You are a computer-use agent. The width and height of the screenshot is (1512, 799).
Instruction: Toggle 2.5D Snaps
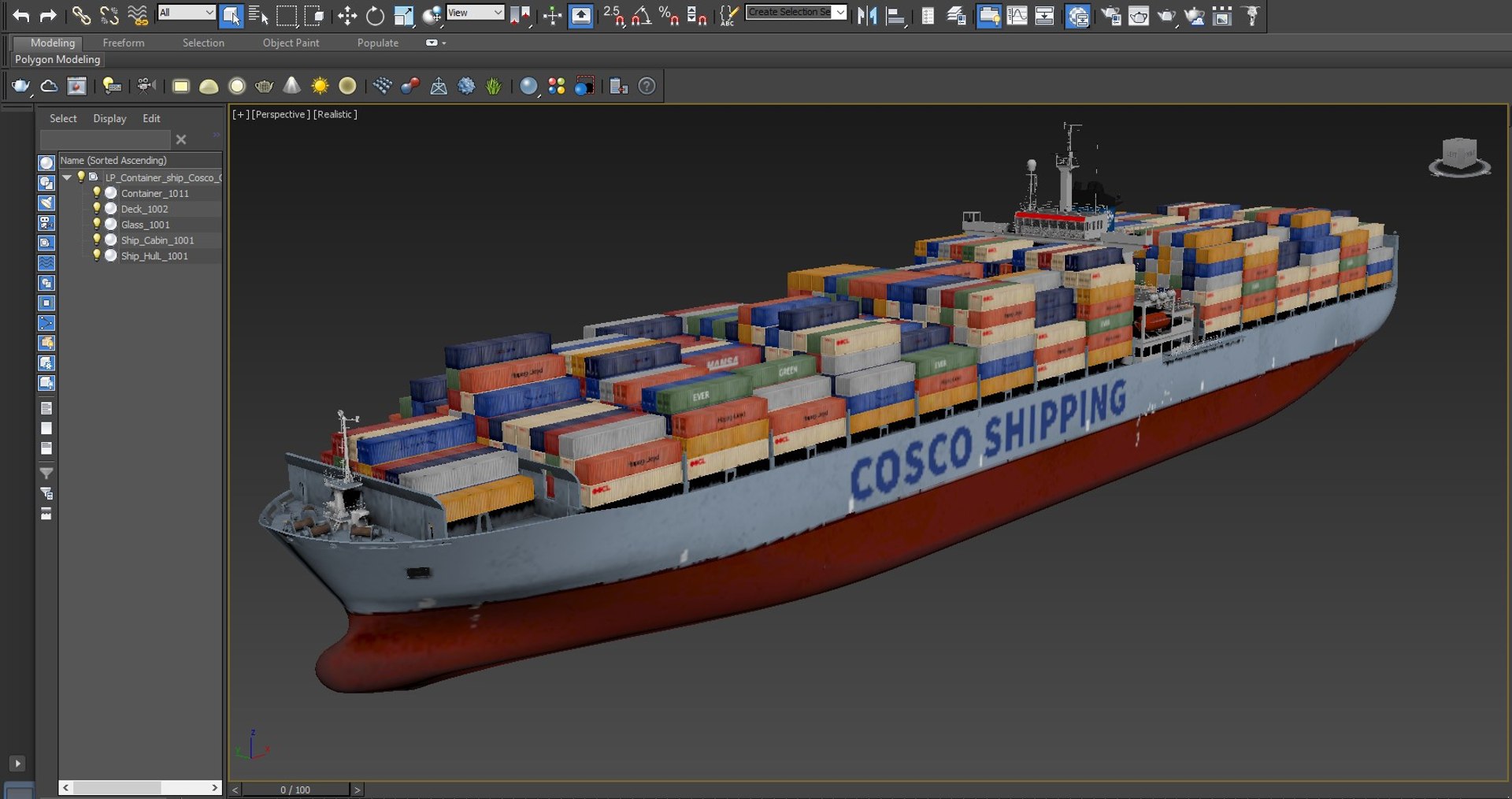[614, 15]
